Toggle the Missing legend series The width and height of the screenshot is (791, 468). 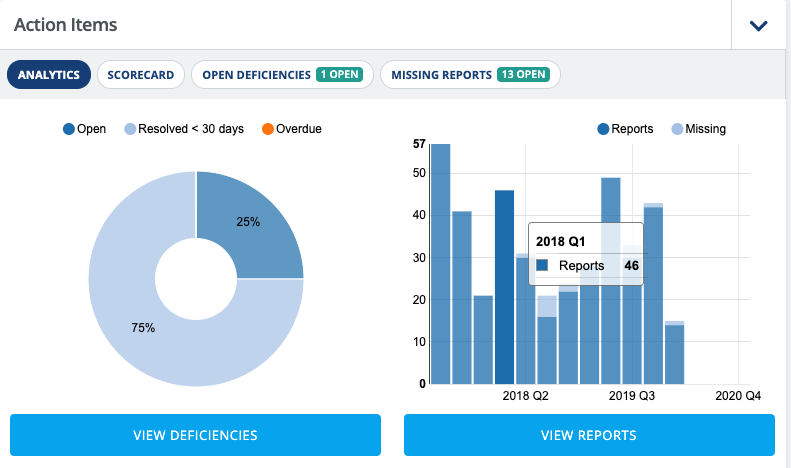point(699,129)
